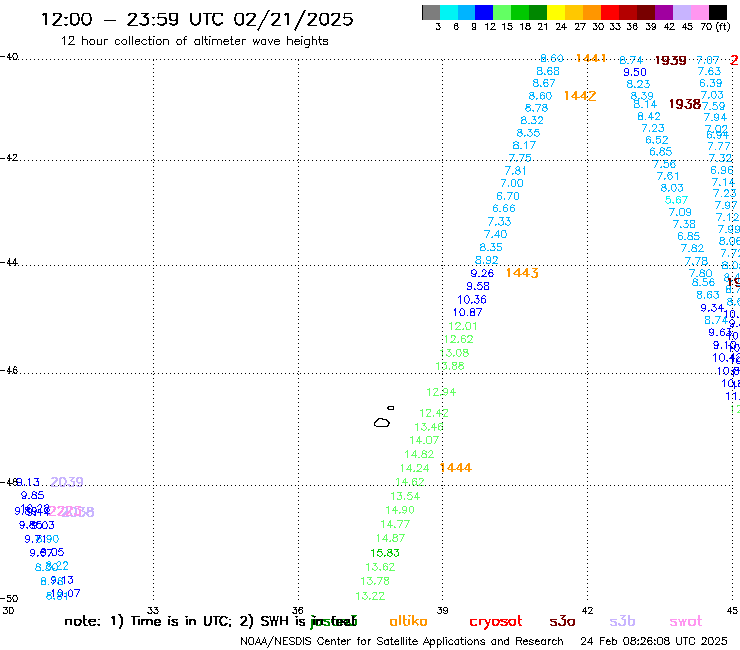The width and height of the screenshot is (740, 650).
Task: Select the s3a satellite legend label
Action: [x=562, y=621]
